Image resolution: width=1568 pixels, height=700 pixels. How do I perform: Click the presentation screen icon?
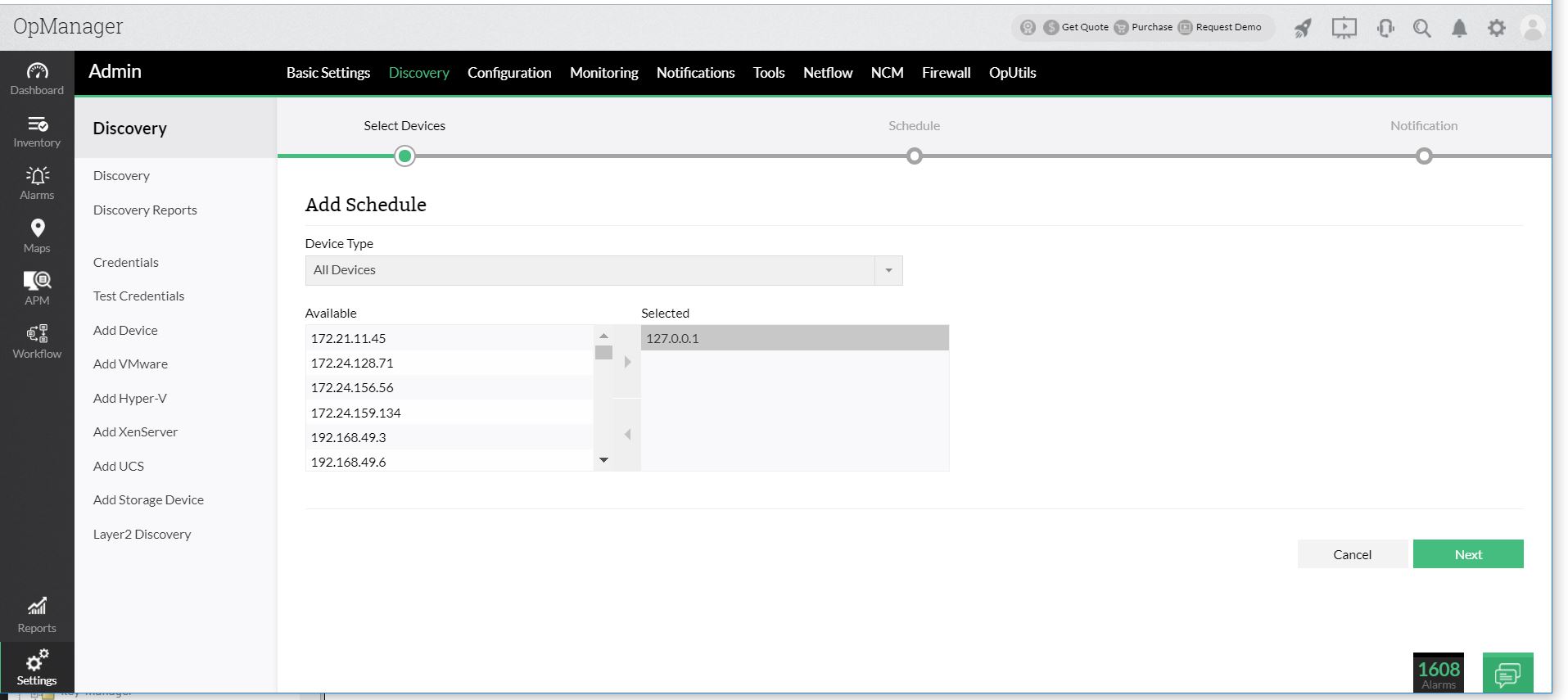click(x=1344, y=28)
